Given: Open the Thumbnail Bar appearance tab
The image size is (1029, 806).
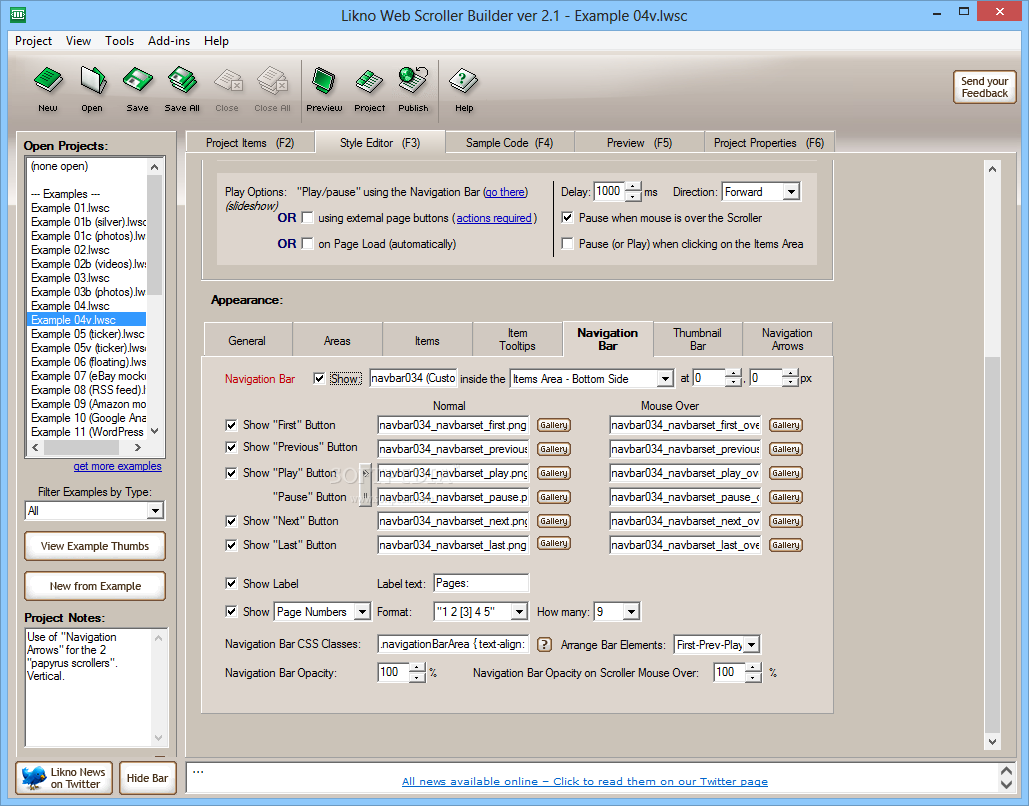Looking at the screenshot, I should point(697,339).
